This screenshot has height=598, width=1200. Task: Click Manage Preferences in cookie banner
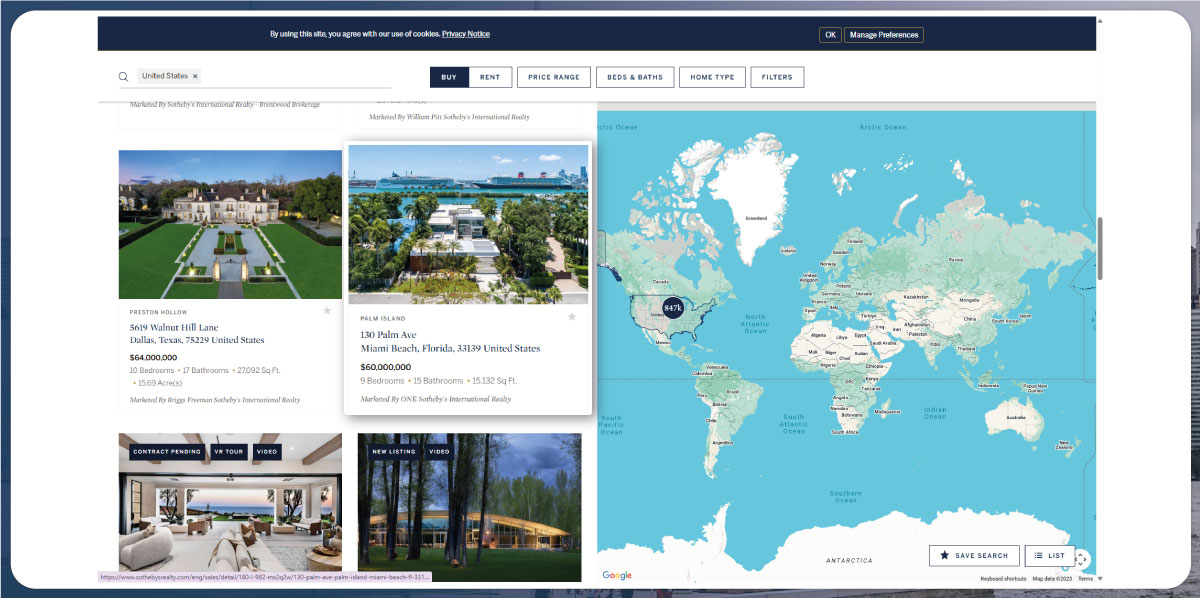[x=884, y=35]
